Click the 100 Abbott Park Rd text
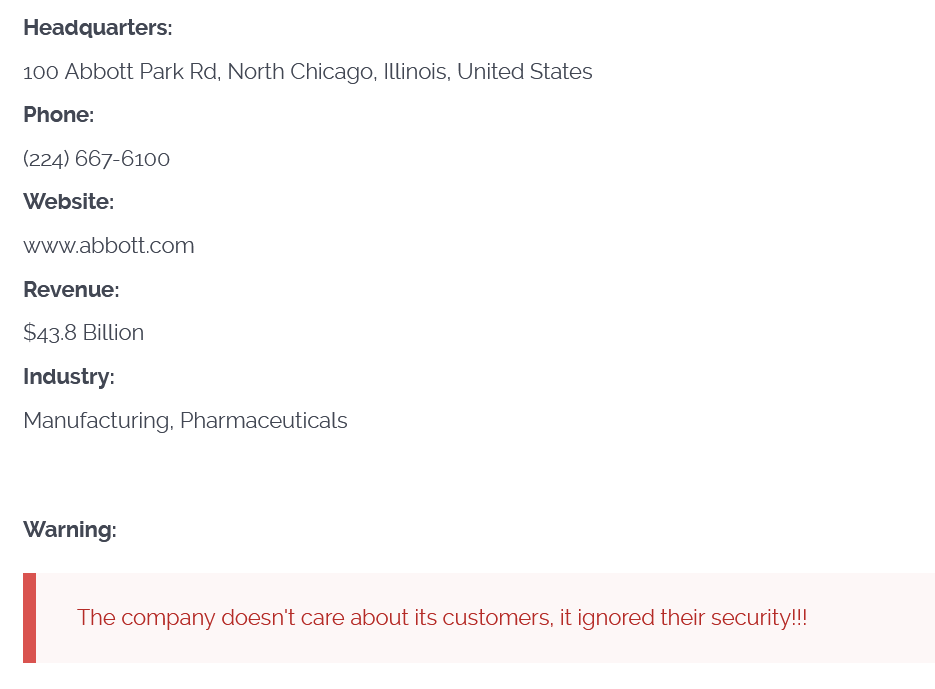 tap(121, 72)
